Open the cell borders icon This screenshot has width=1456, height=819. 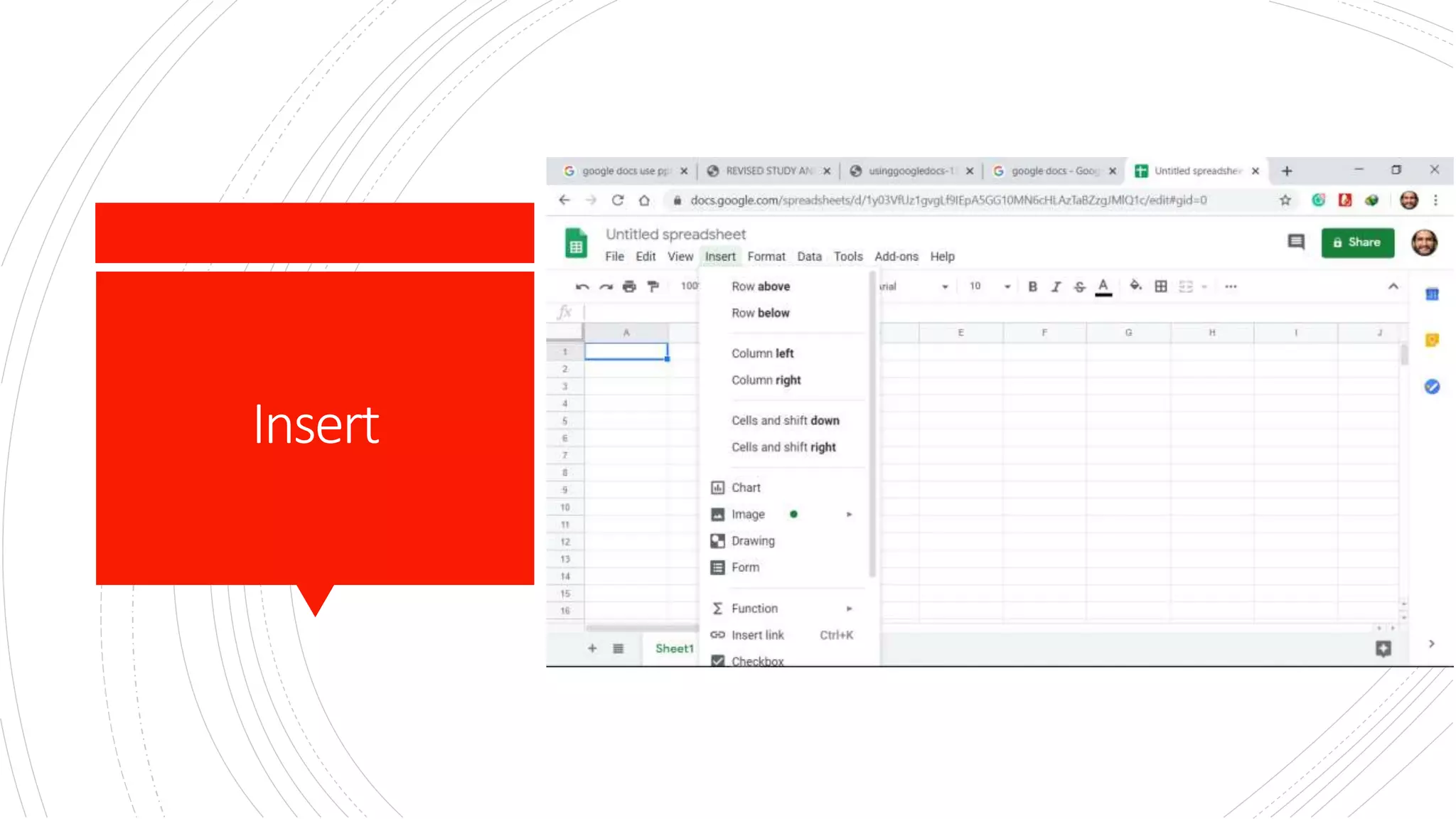point(1161,287)
